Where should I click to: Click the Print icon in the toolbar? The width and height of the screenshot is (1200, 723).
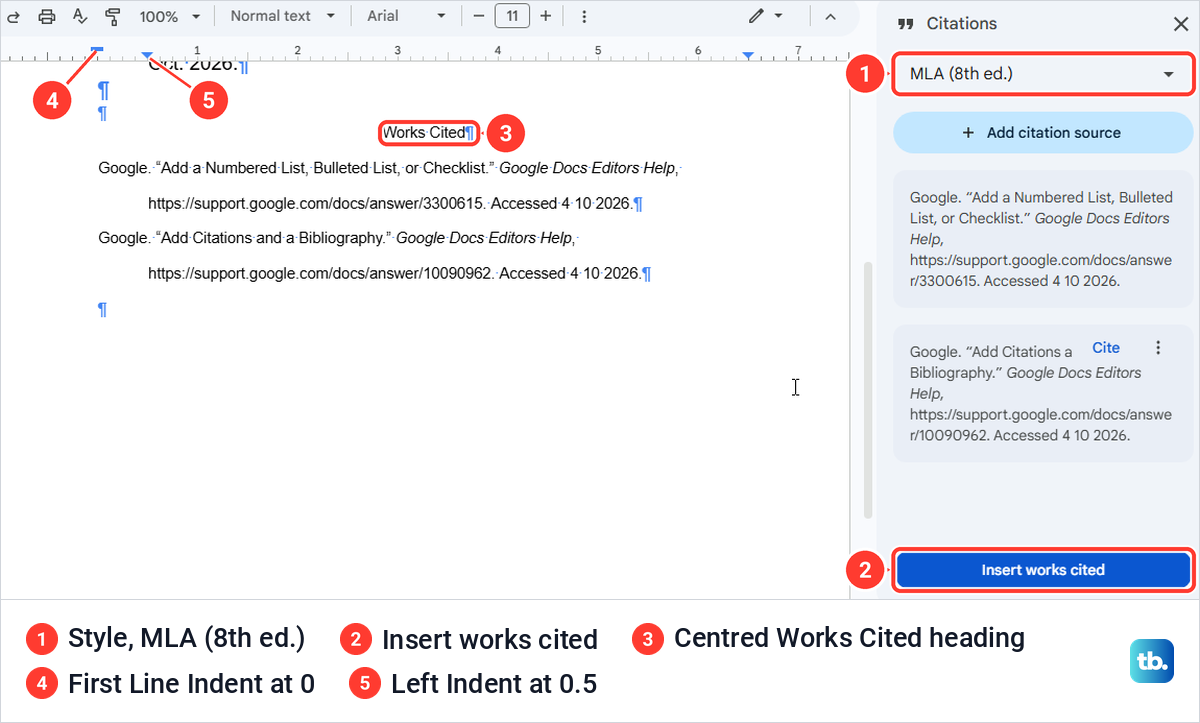point(46,16)
